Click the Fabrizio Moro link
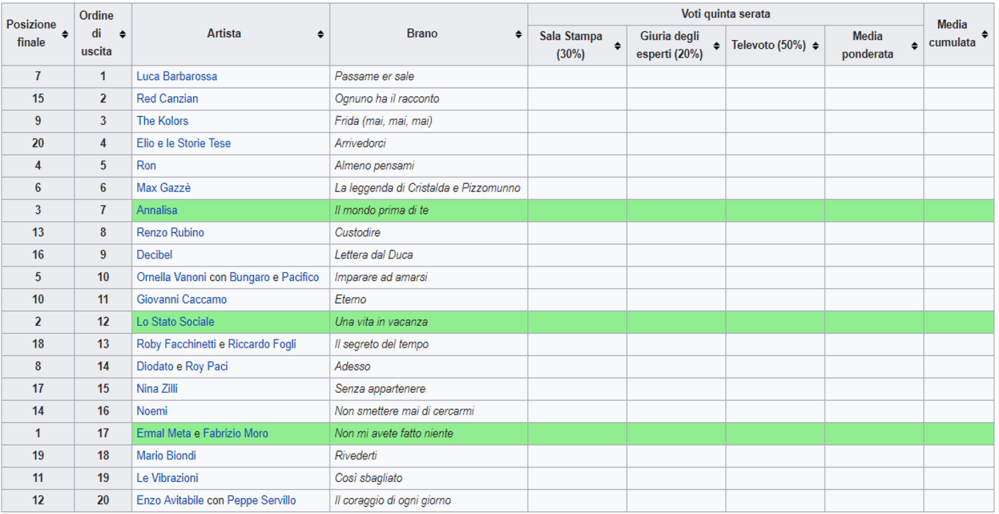Image resolution: width=999 pixels, height=514 pixels. point(235,433)
